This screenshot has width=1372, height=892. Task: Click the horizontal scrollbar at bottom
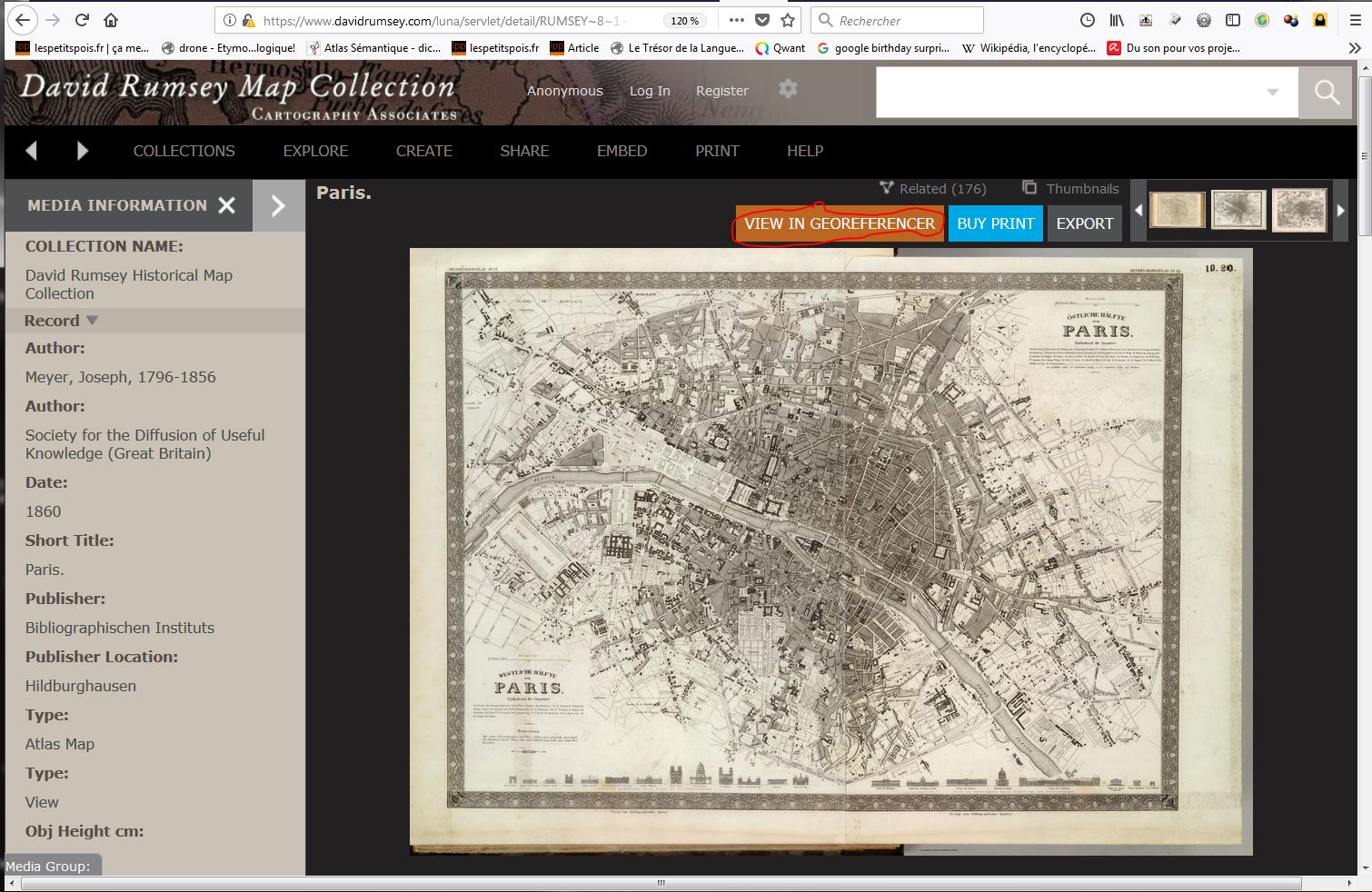pos(661,883)
